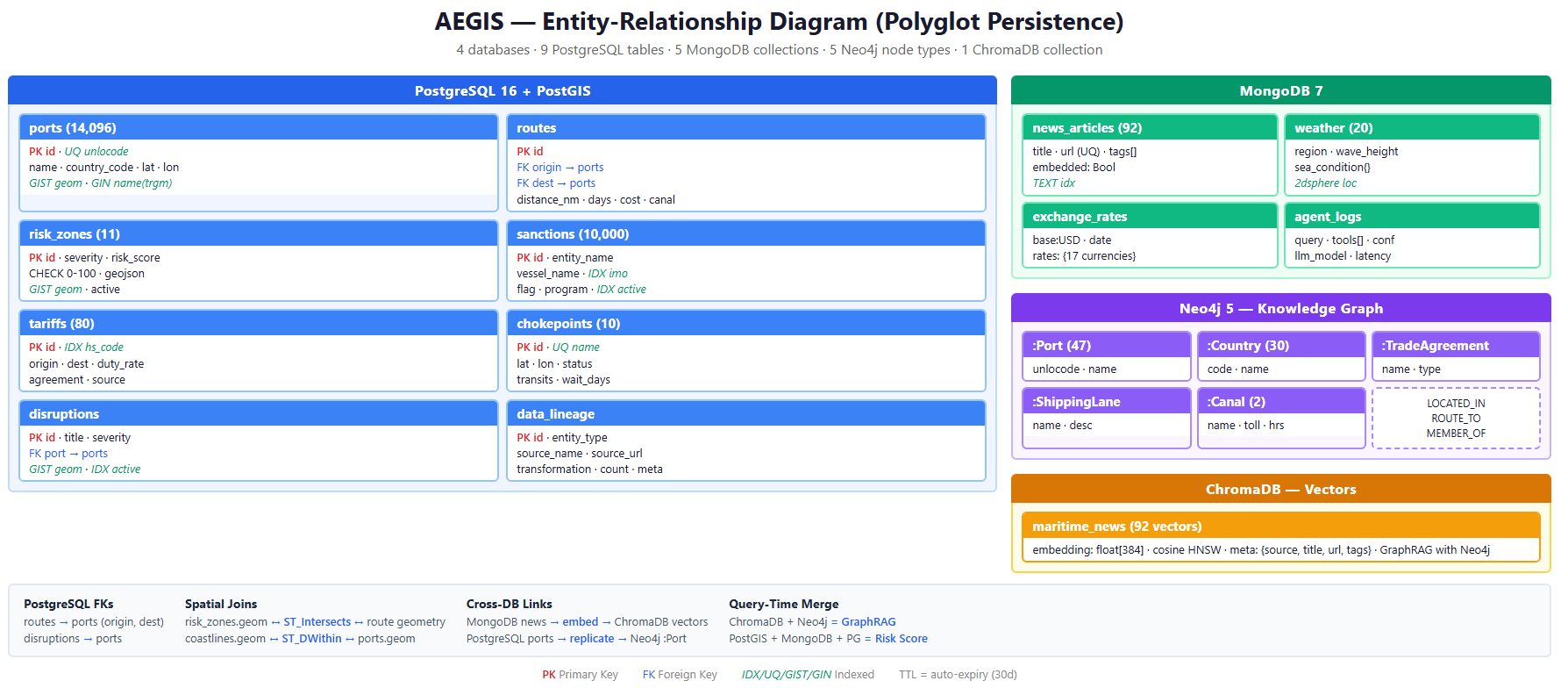
Task: Click 'transits · wait_days' in chokepoints
Action: pos(563,380)
